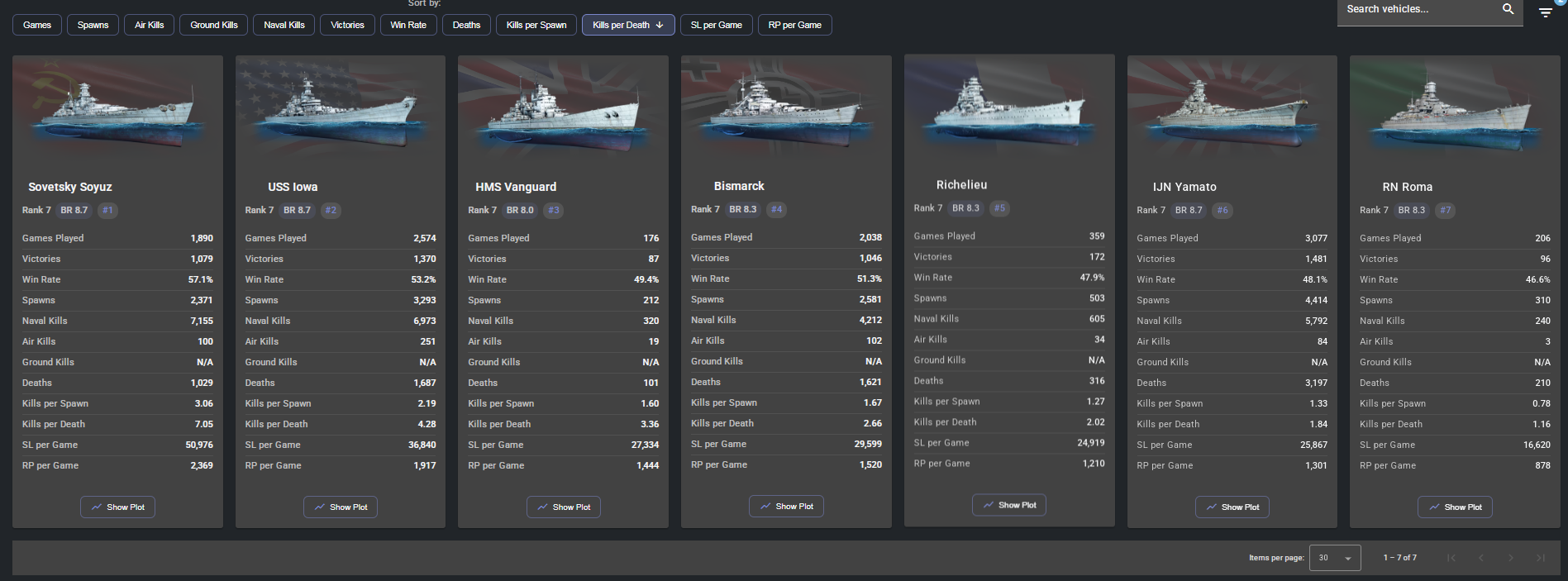Sort by Ground Kills
This screenshot has height=581, width=1568.
click(214, 25)
